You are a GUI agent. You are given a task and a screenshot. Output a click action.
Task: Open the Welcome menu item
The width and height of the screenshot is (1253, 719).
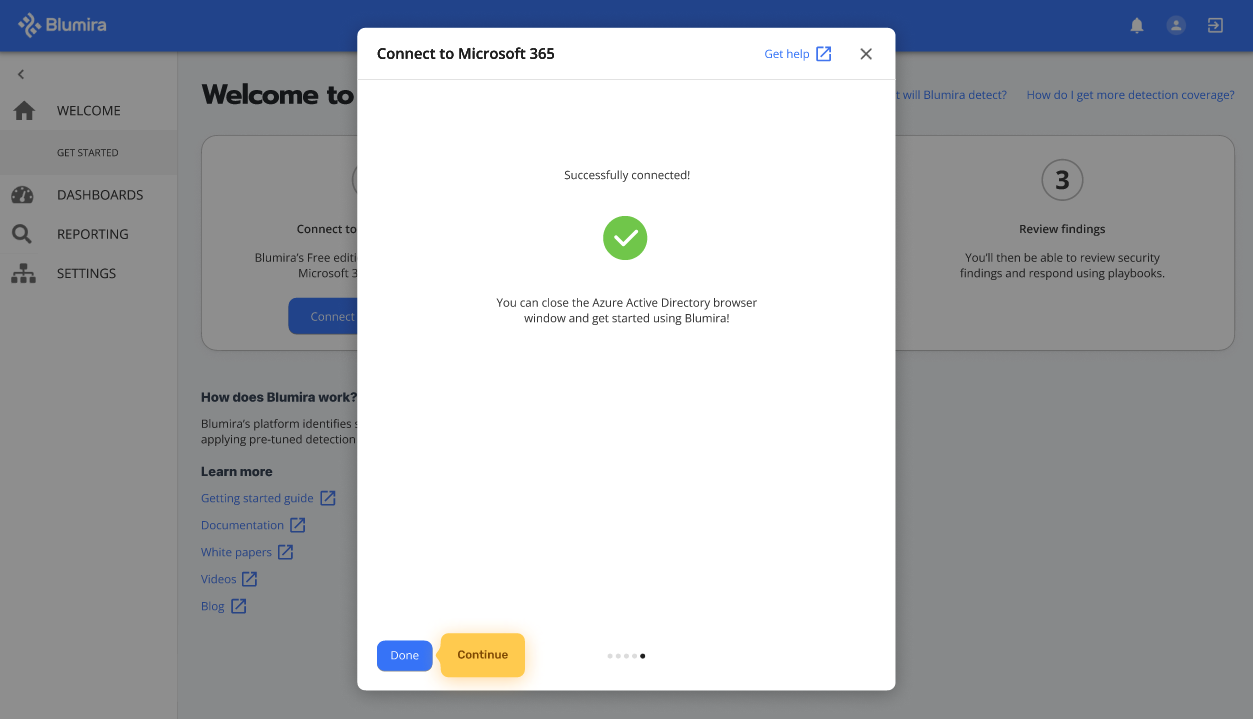[x=89, y=111]
